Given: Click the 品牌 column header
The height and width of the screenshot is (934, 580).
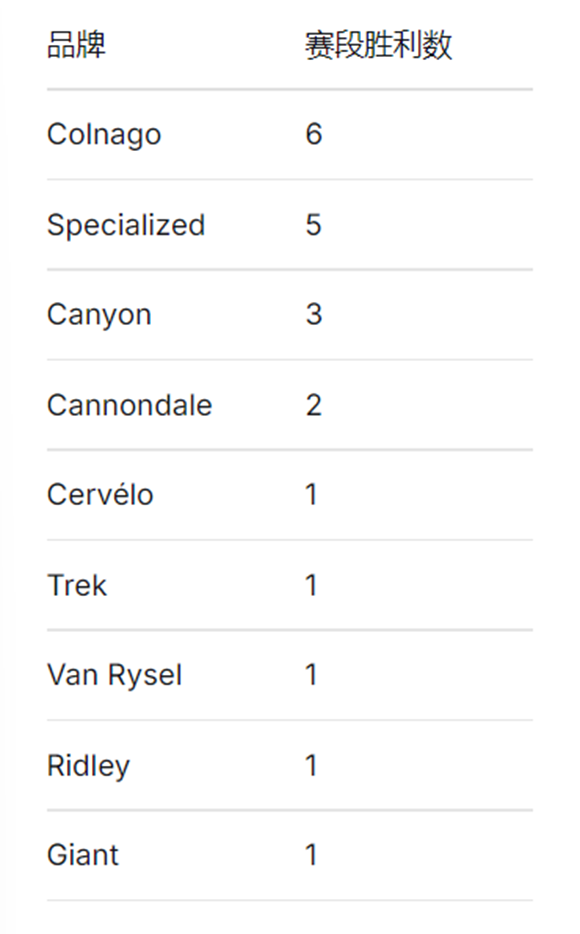Looking at the screenshot, I should click(x=76, y=45).
